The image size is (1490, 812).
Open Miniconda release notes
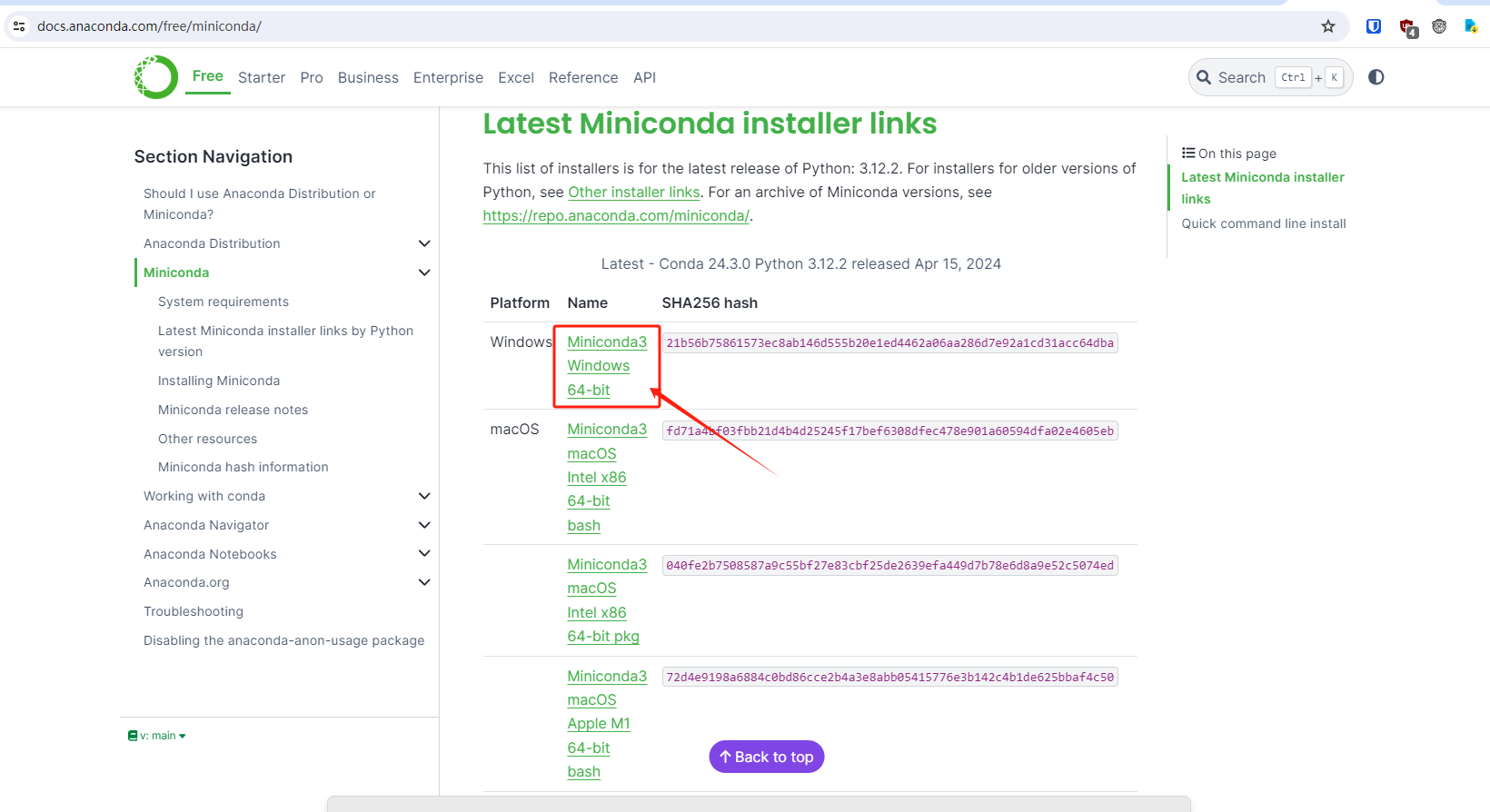pos(233,410)
